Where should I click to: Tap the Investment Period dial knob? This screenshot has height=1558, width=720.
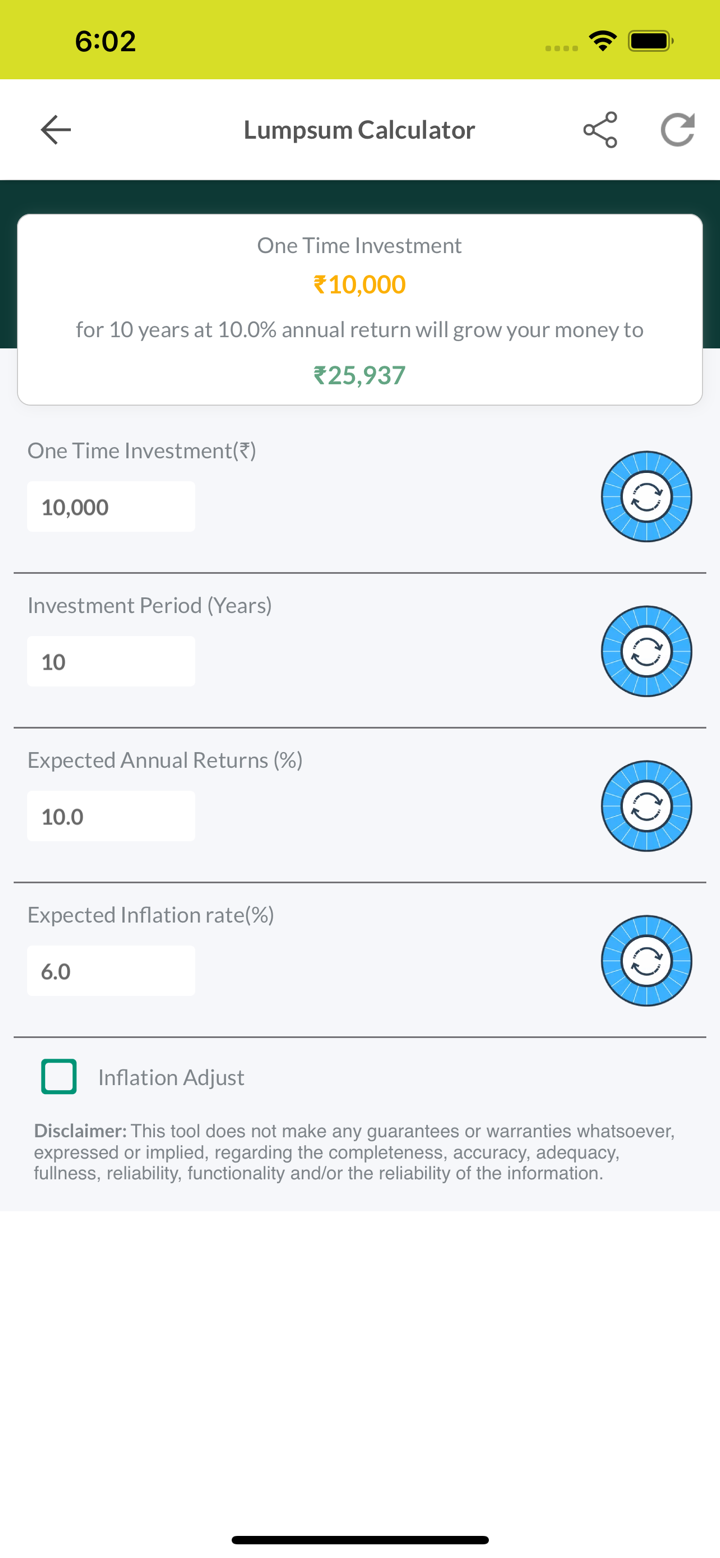(x=647, y=652)
